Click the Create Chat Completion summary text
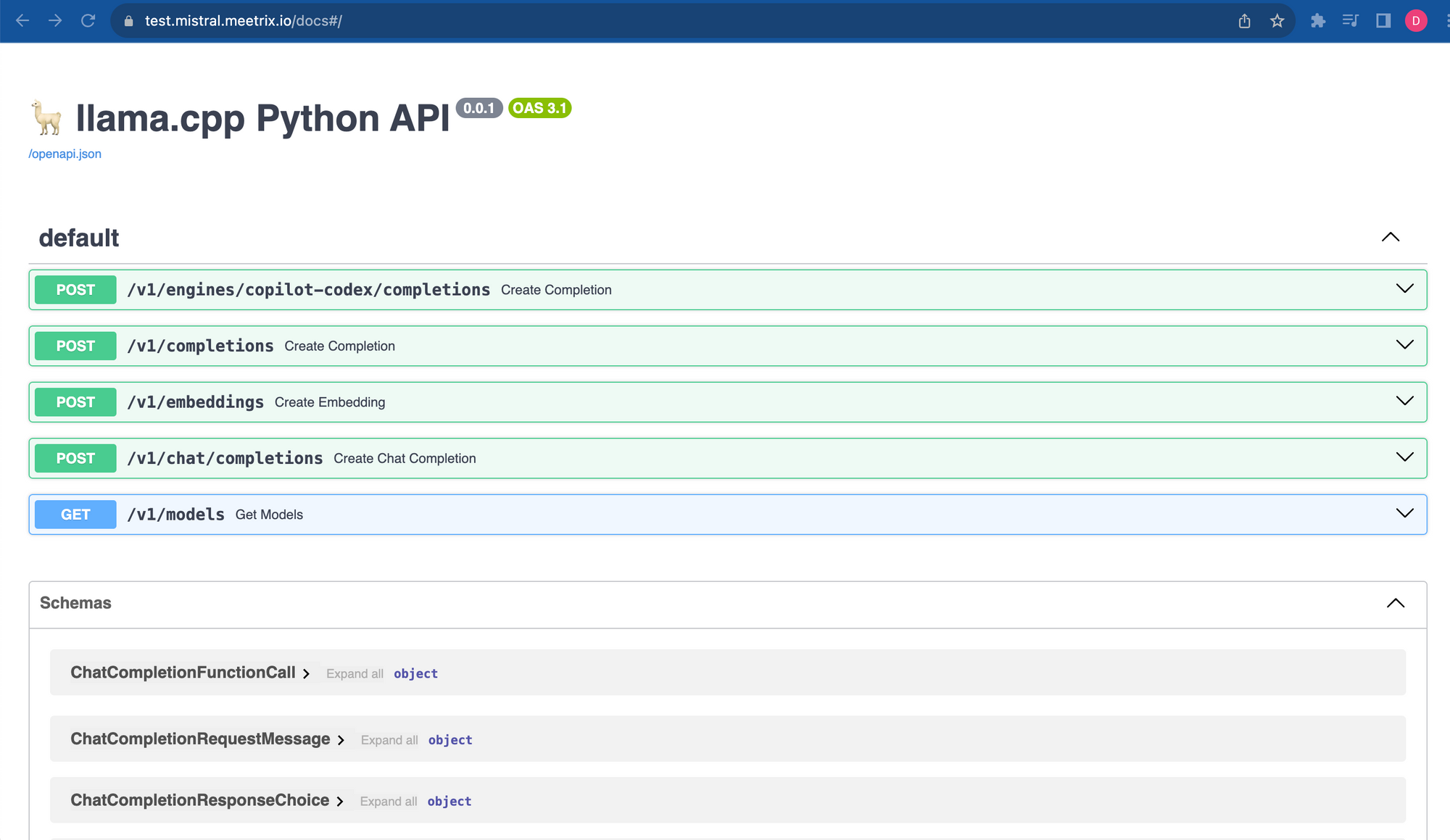 point(405,459)
